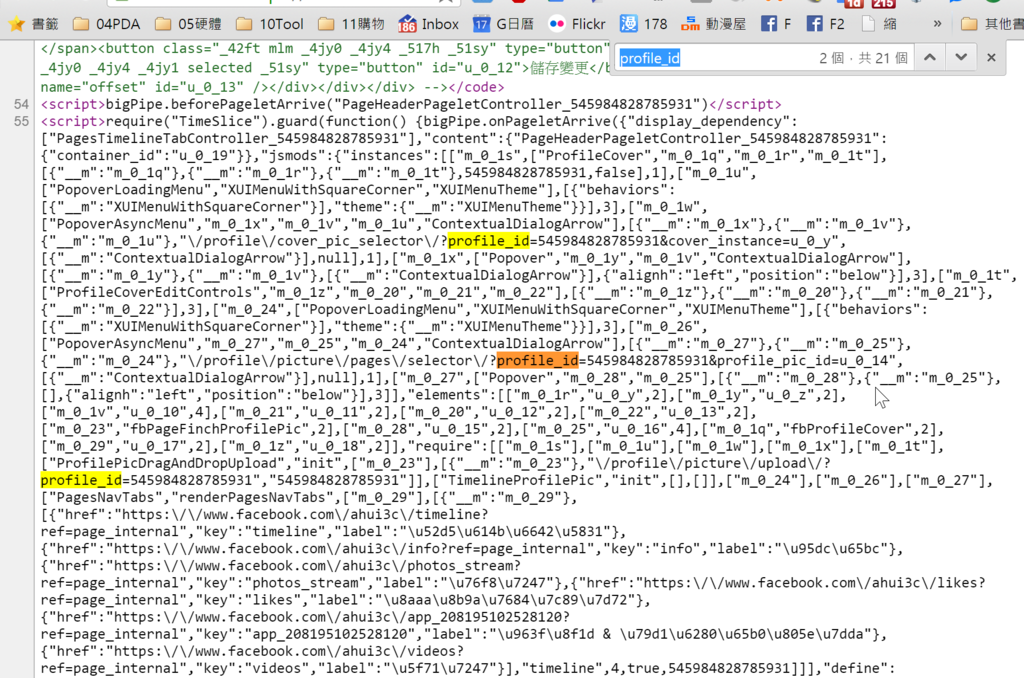Show hidden bookmarks with the » chevron
The image size is (1024, 678).
coord(937,24)
